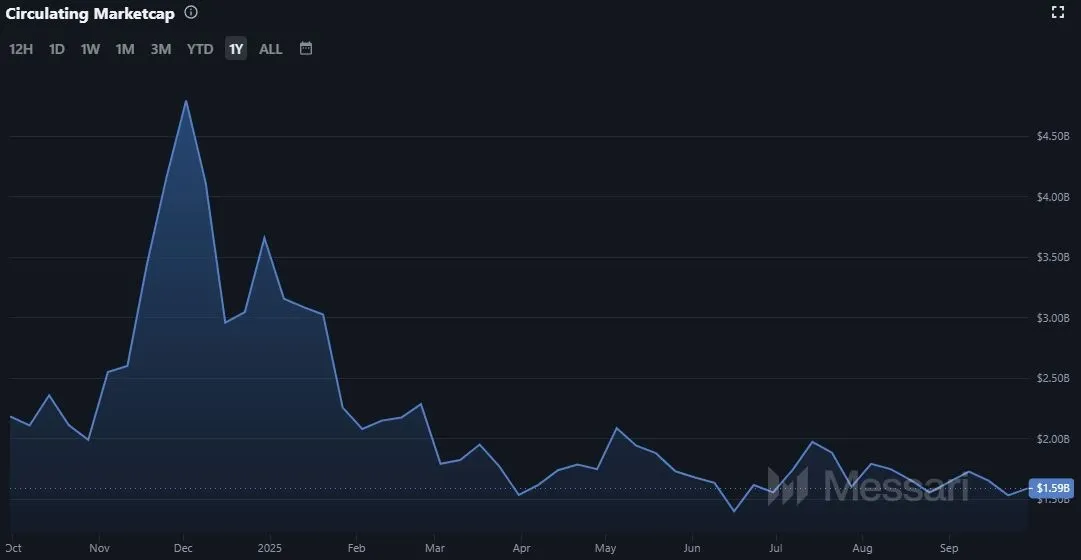This screenshot has width=1081, height=560.
Task: Click the $1.59B current value label
Action: [1053, 489]
